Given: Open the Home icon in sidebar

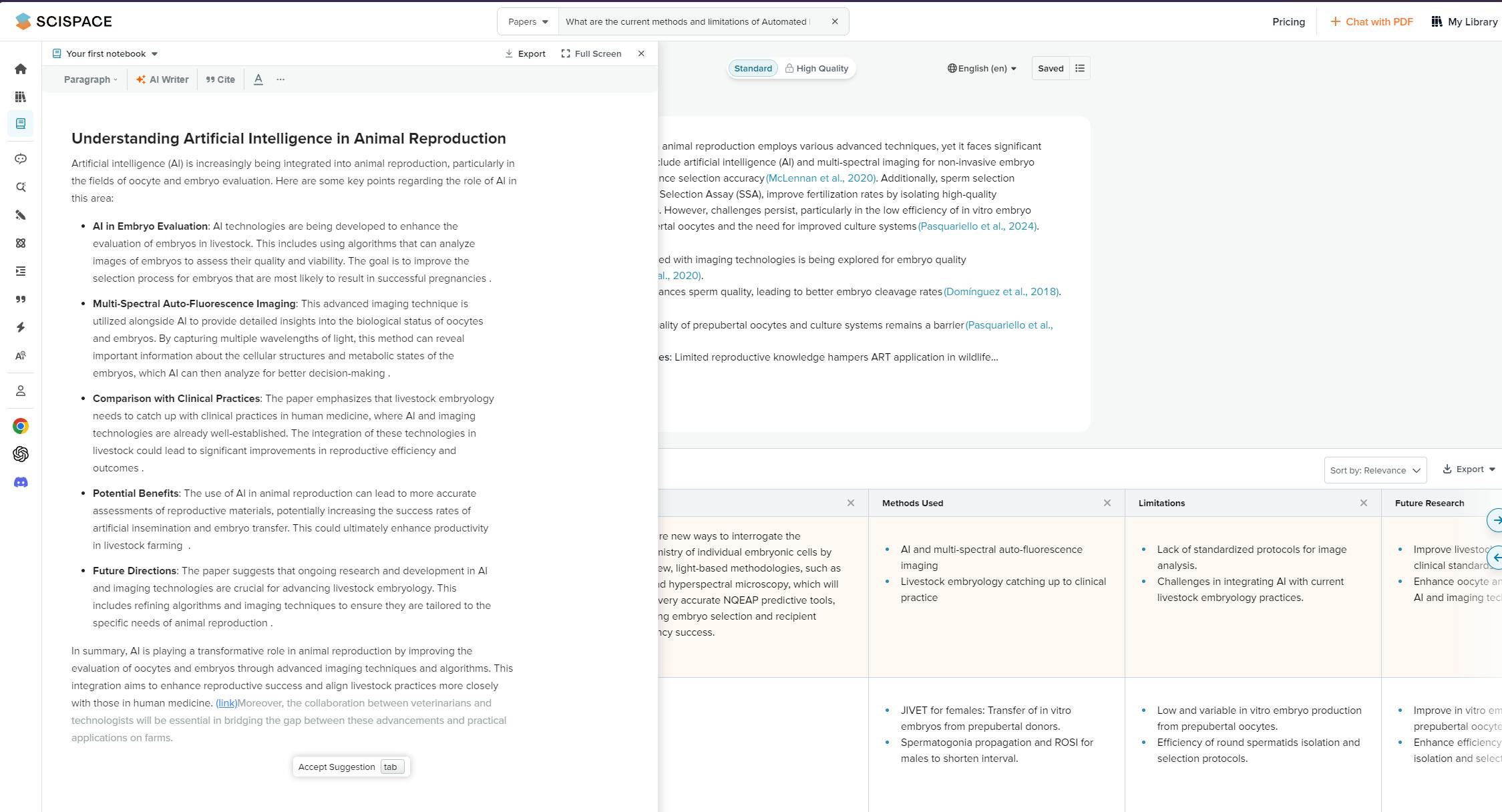Looking at the screenshot, I should tap(21, 69).
